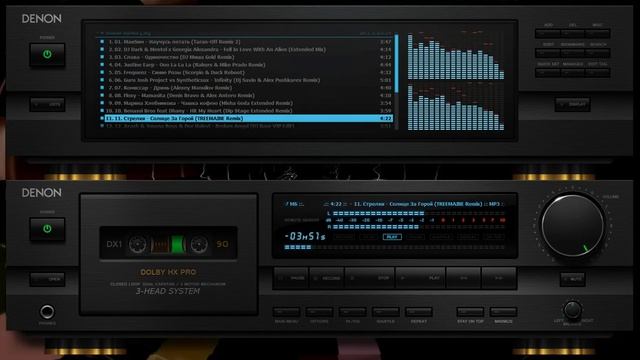Mute audio with the MUTE button
Screen dimensions: 640x360
(x=573, y=279)
